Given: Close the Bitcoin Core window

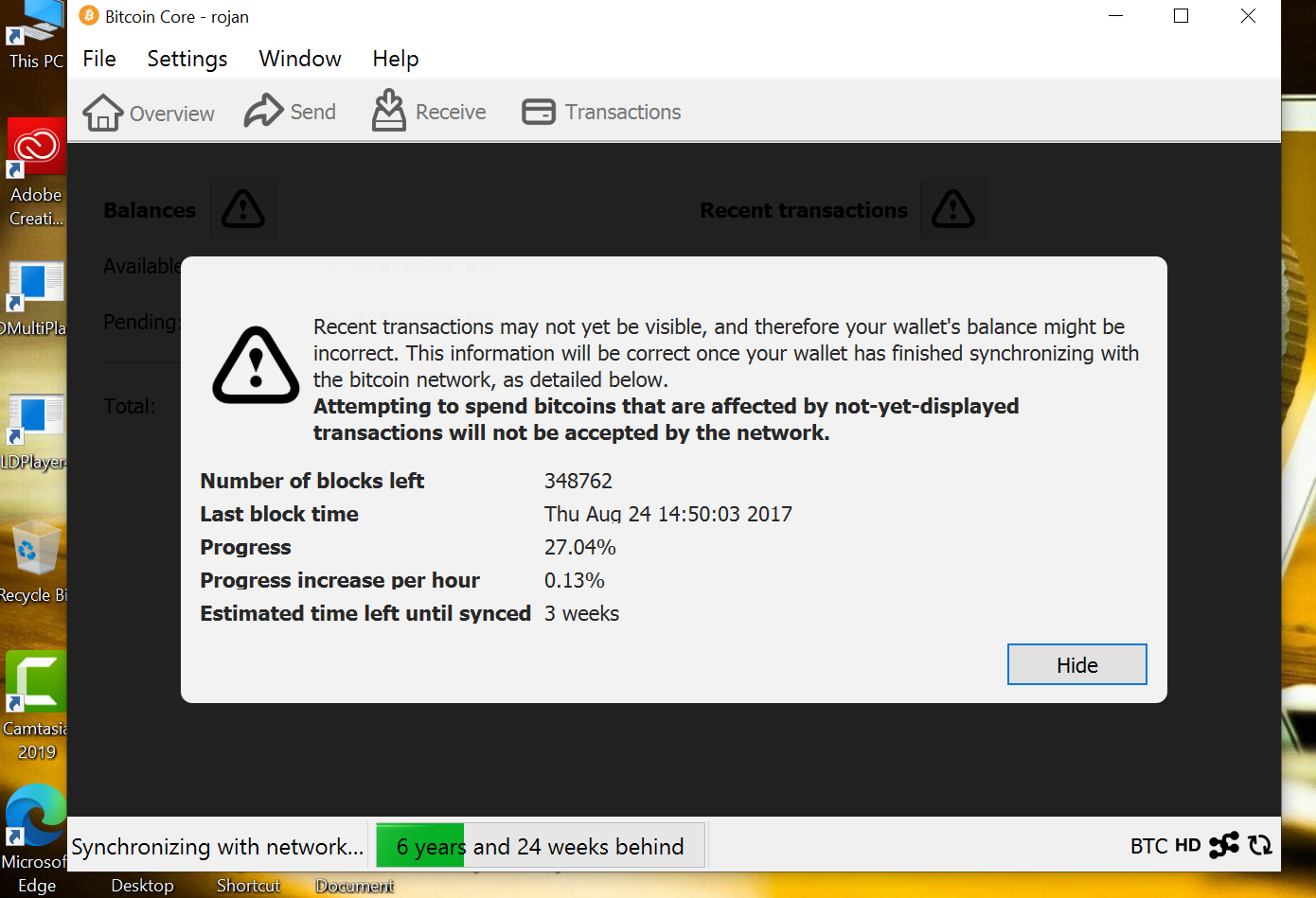Looking at the screenshot, I should pyautogui.click(x=1248, y=16).
